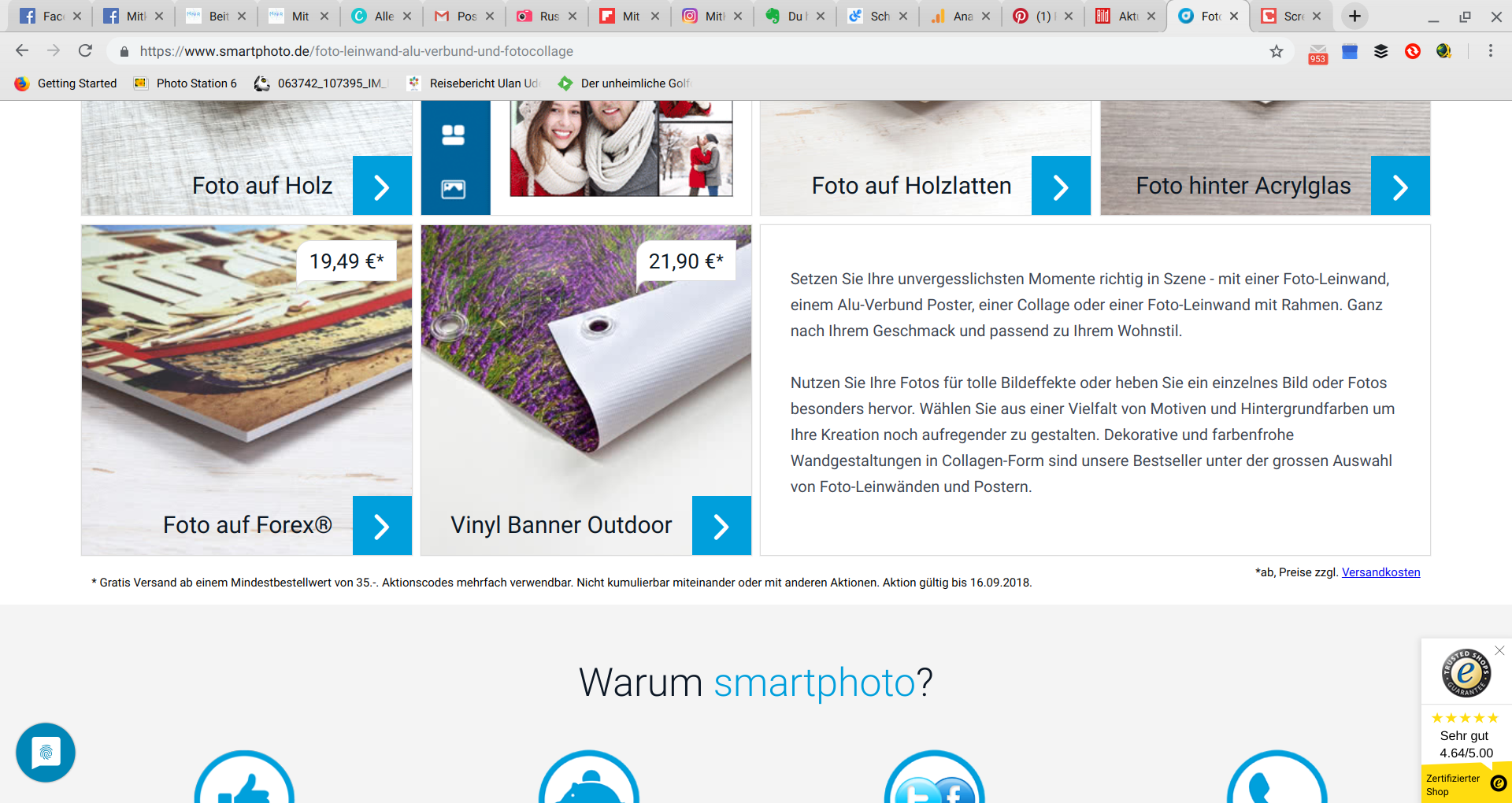Screen dimensions: 1512x803
Task: Click the phone circle icon
Action: point(1277,777)
